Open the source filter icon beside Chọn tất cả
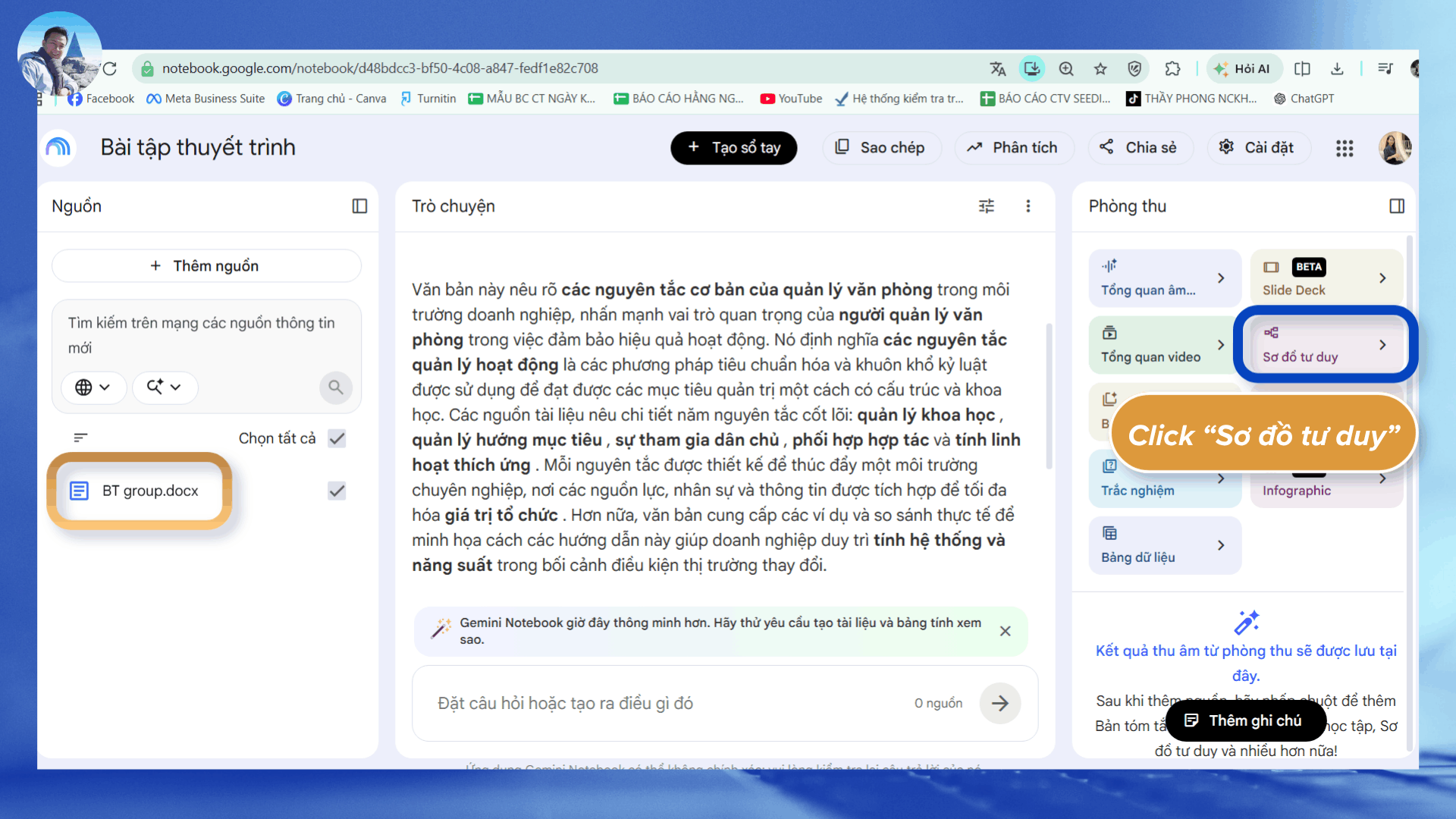This screenshot has height=819, width=1456. pyautogui.click(x=80, y=438)
